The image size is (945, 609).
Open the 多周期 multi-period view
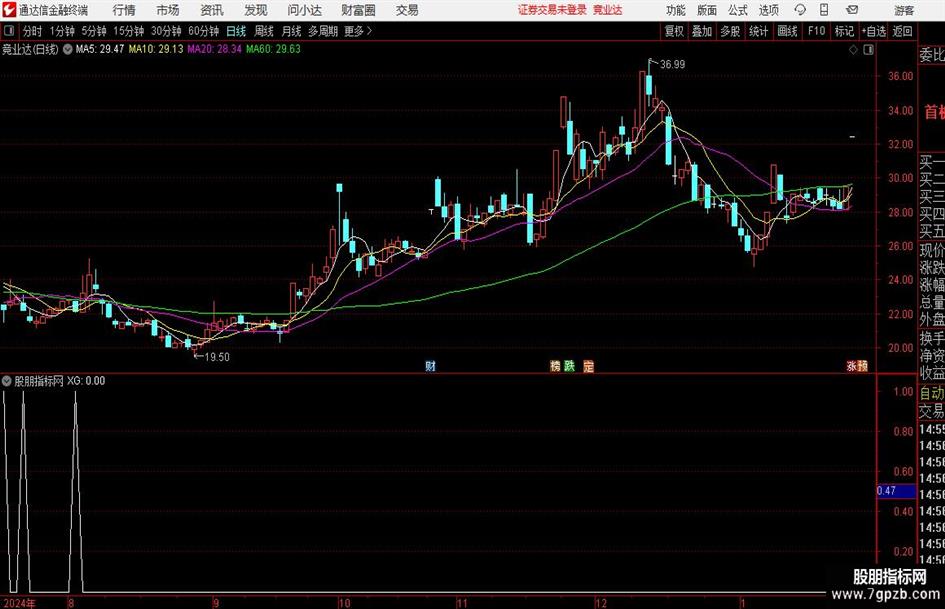coord(323,31)
